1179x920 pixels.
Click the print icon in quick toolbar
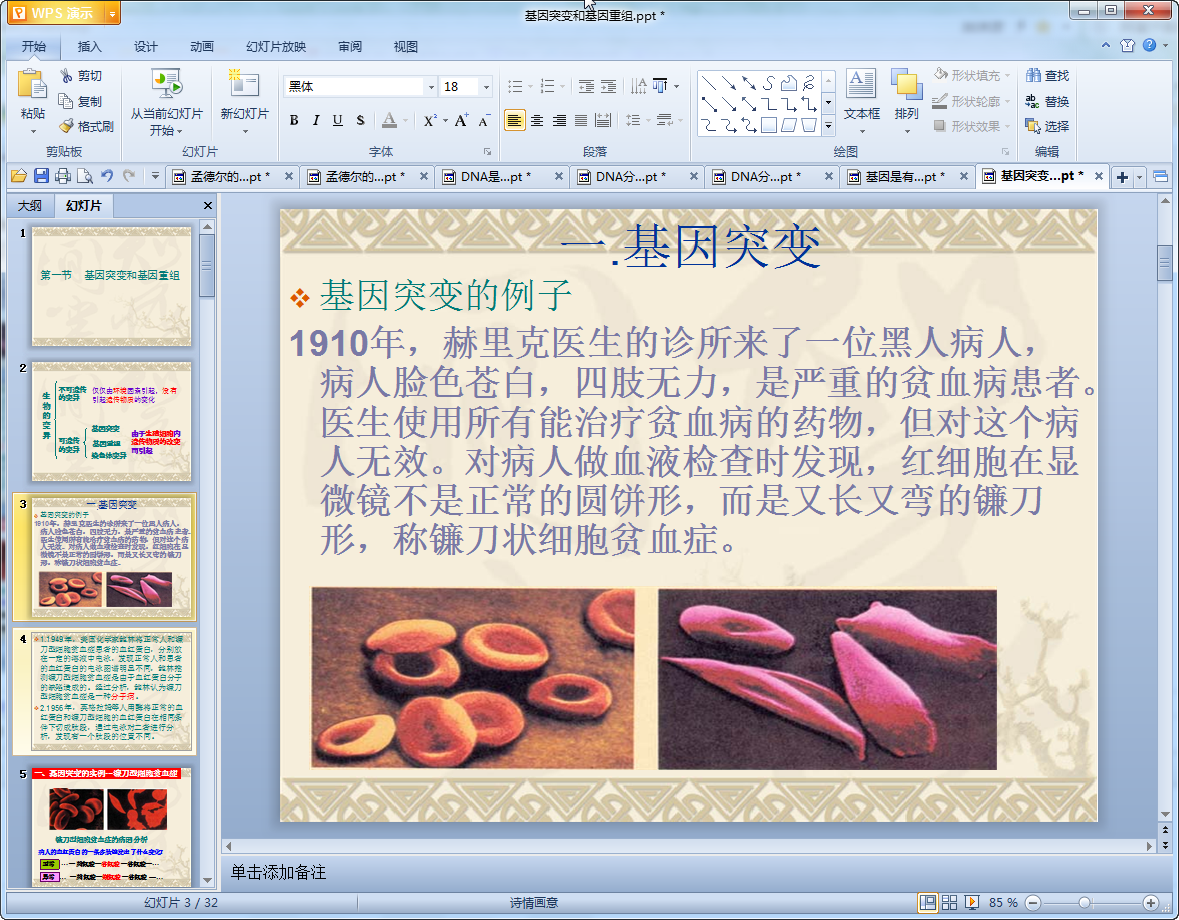[63, 177]
